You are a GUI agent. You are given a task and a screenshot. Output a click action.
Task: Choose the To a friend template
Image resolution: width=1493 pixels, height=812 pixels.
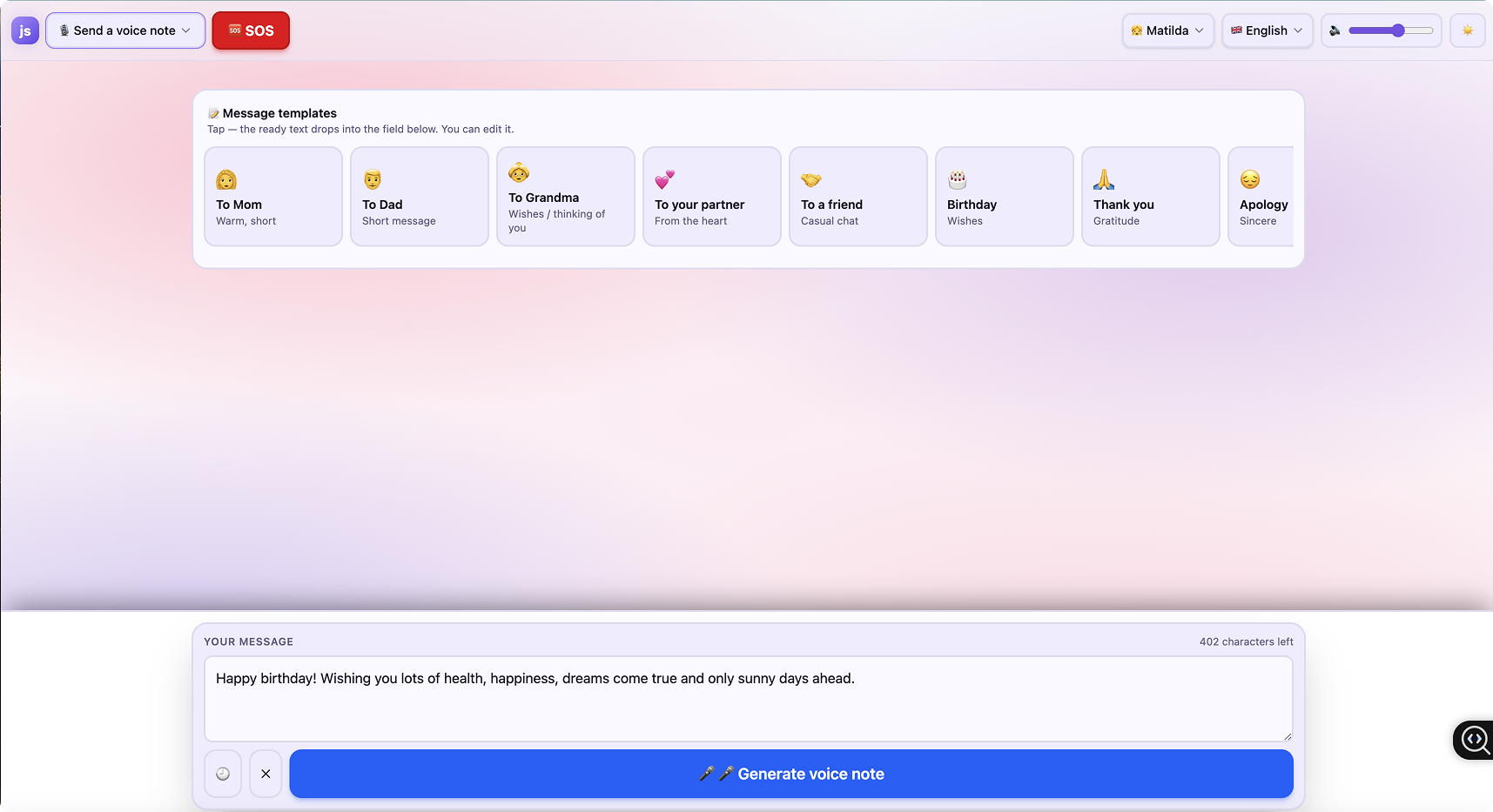[x=858, y=197]
